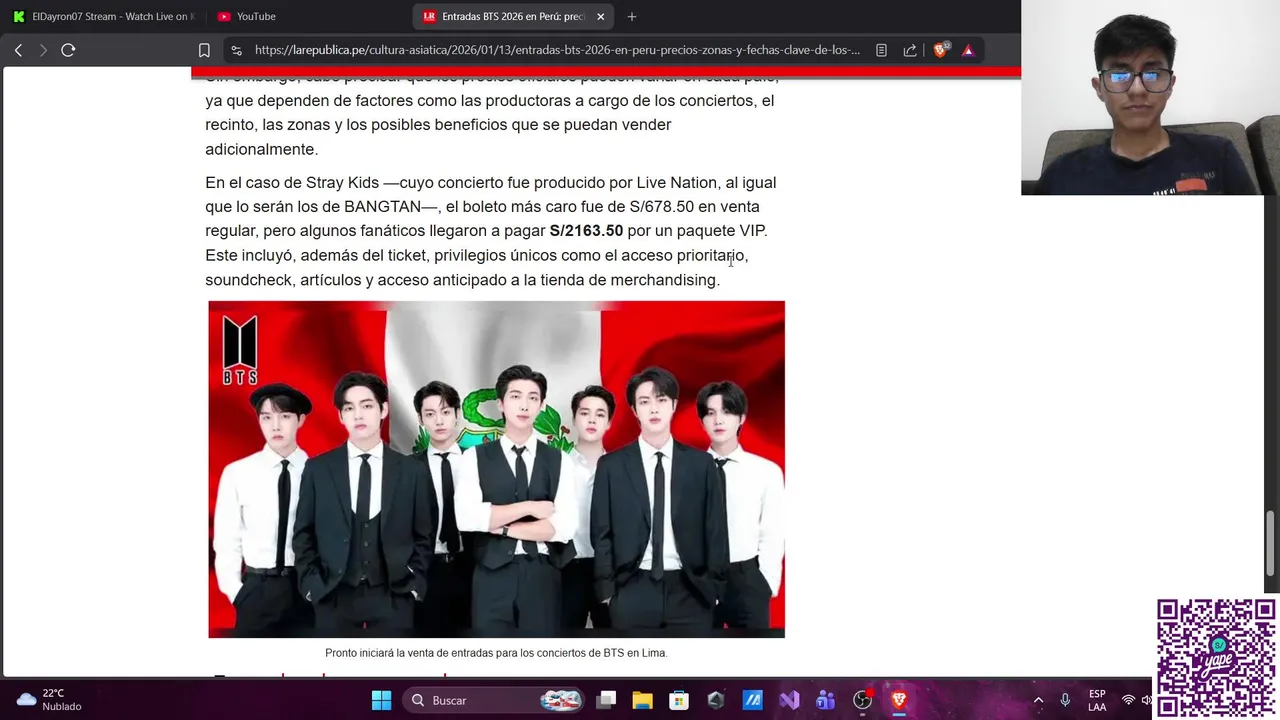Expand hidden system tray icons
1280x720 pixels.
1038,700
